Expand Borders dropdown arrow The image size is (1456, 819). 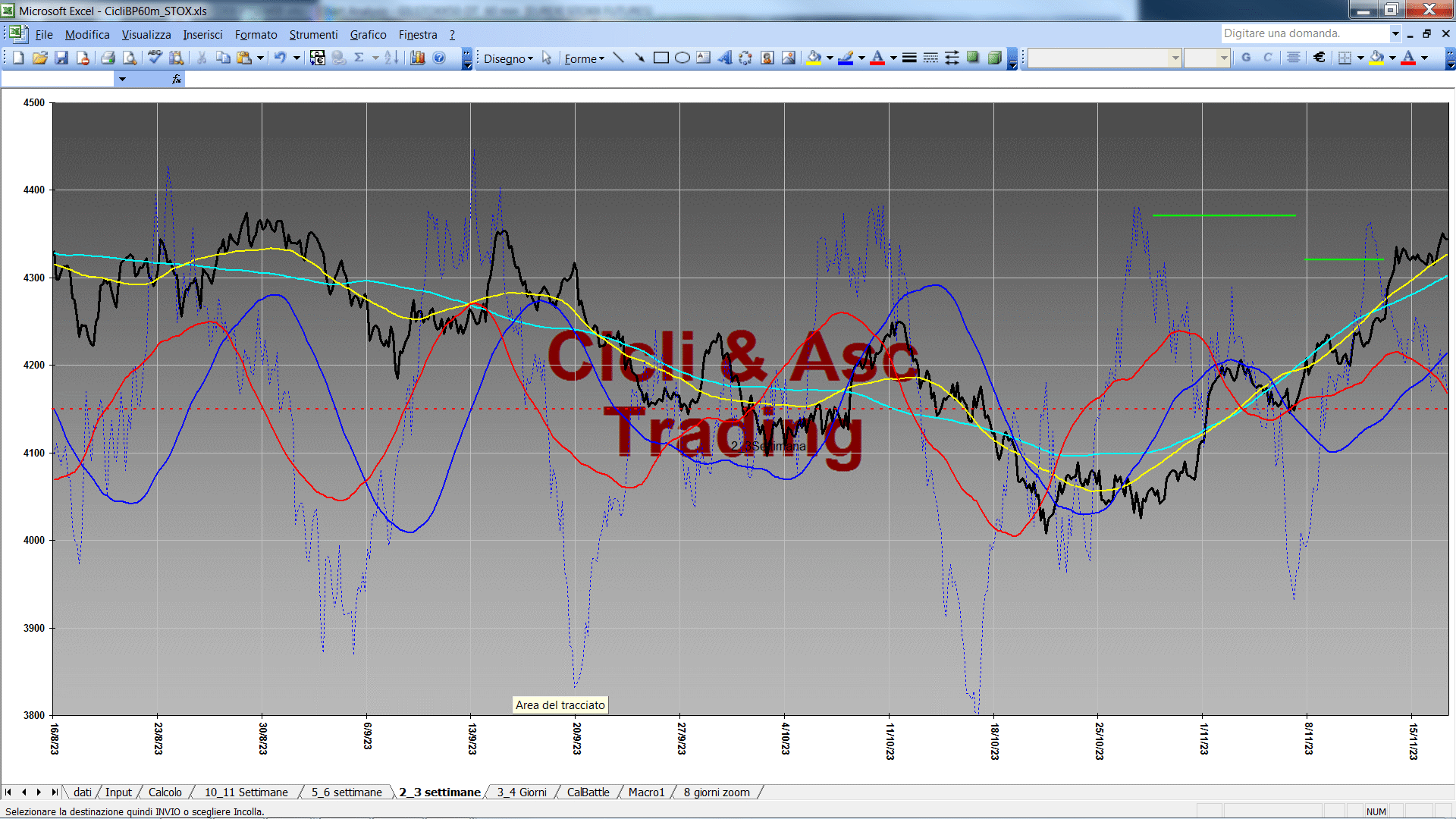(x=1360, y=58)
